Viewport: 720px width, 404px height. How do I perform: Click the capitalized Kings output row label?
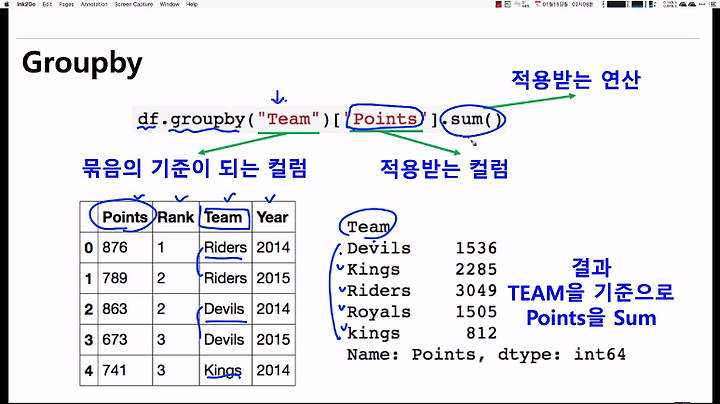pos(373,269)
